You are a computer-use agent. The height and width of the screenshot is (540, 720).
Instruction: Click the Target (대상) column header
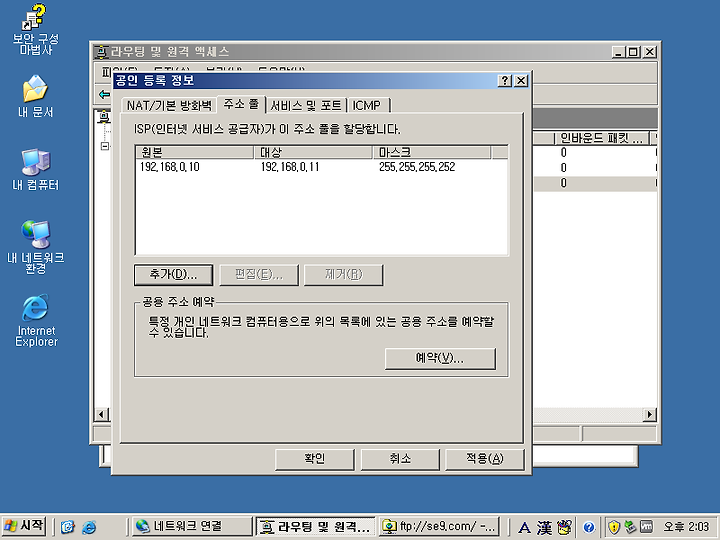[x=313, y=152]
